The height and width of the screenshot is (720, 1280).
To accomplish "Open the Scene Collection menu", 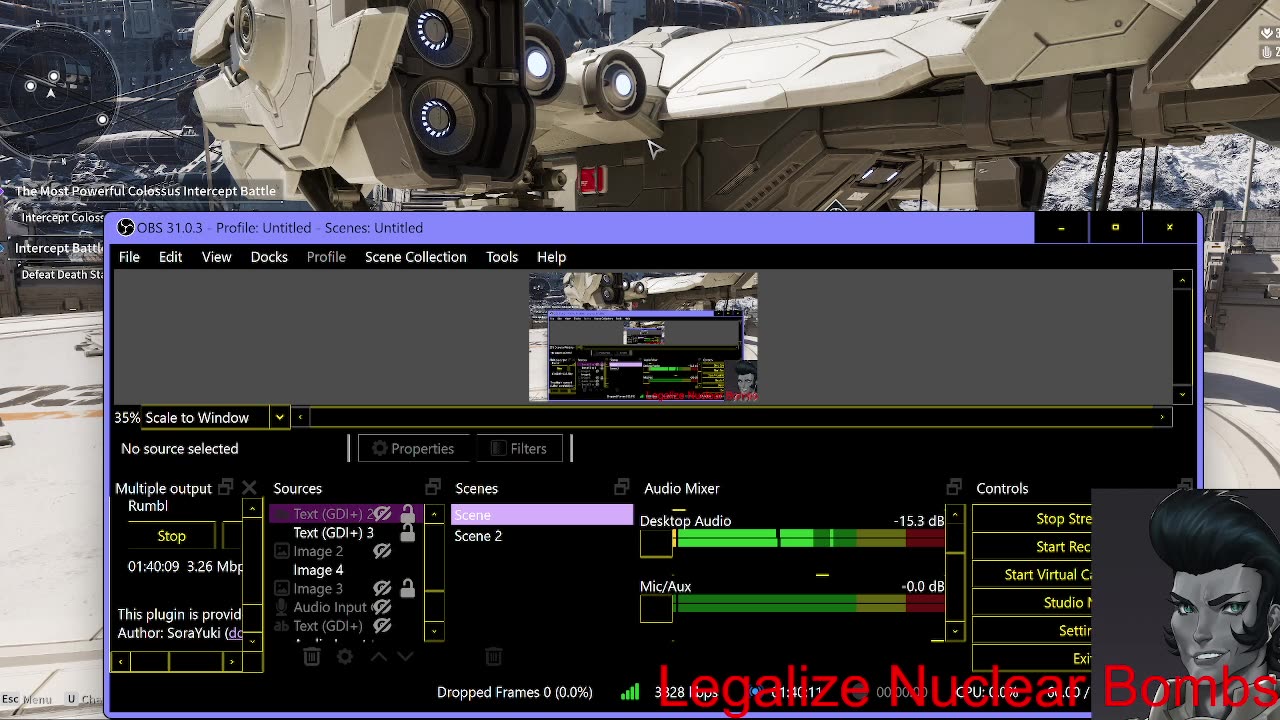I will pyautogui.click(x=415, y=257).
